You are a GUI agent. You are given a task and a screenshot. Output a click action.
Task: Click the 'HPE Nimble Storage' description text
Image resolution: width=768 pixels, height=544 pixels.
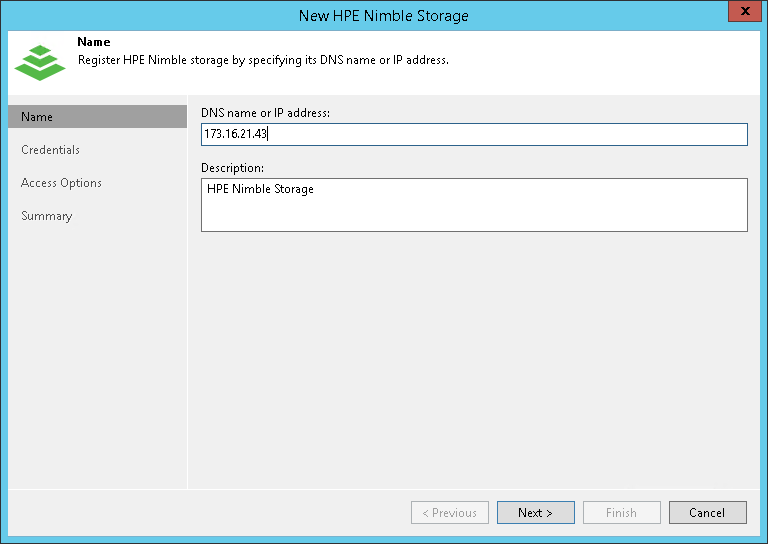click(x=260, y=189)
